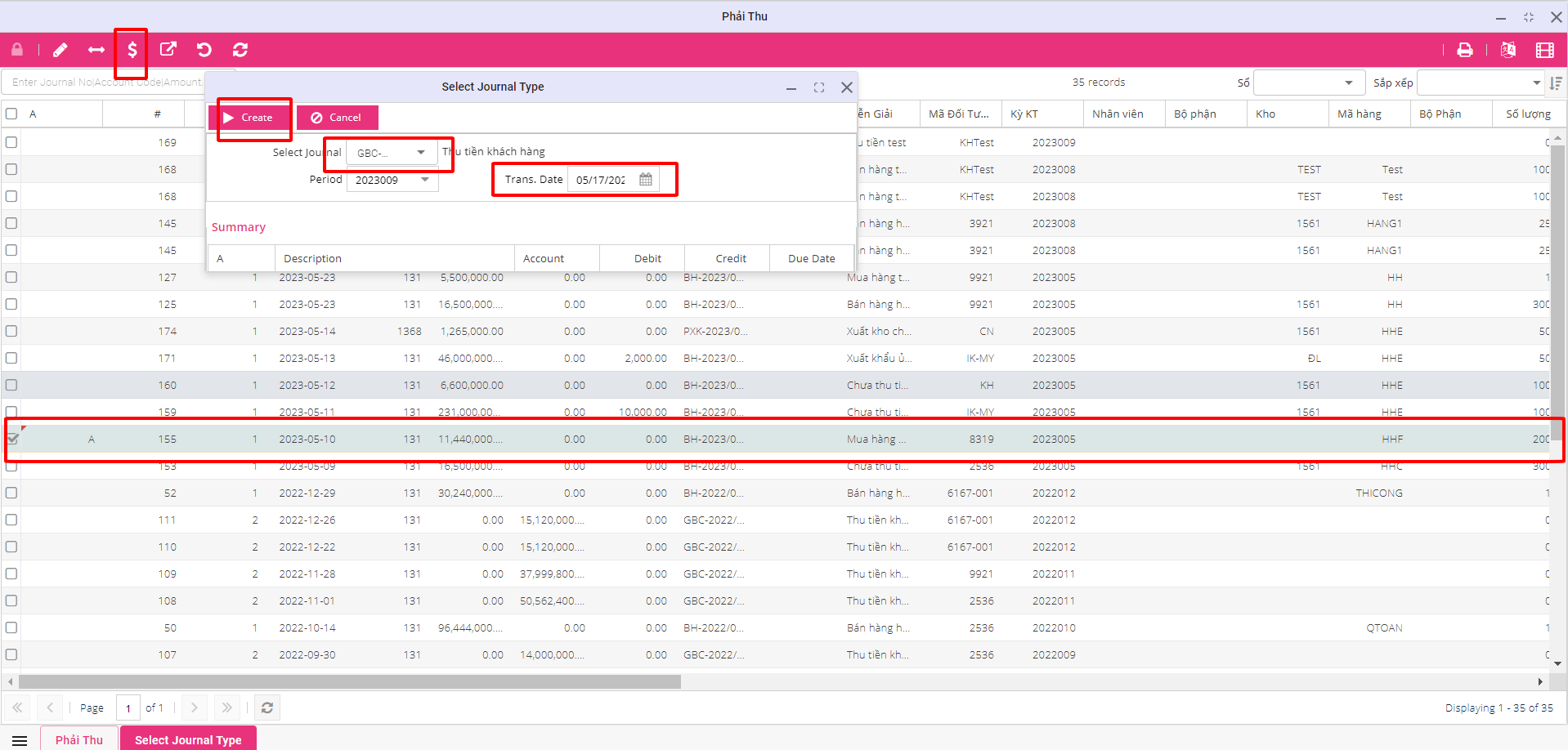Toggle the select-all header checkbox

(11, 114)
